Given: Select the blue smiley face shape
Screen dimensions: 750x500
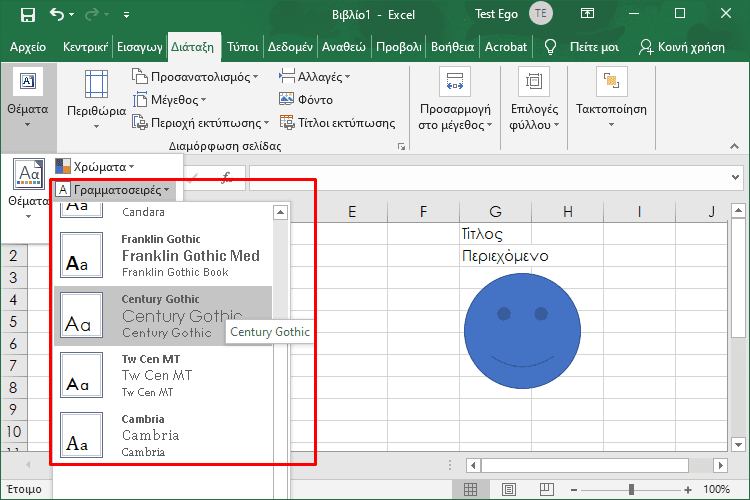Looking at the screenshot, I should pyautogui.click(x=522, y=331).
